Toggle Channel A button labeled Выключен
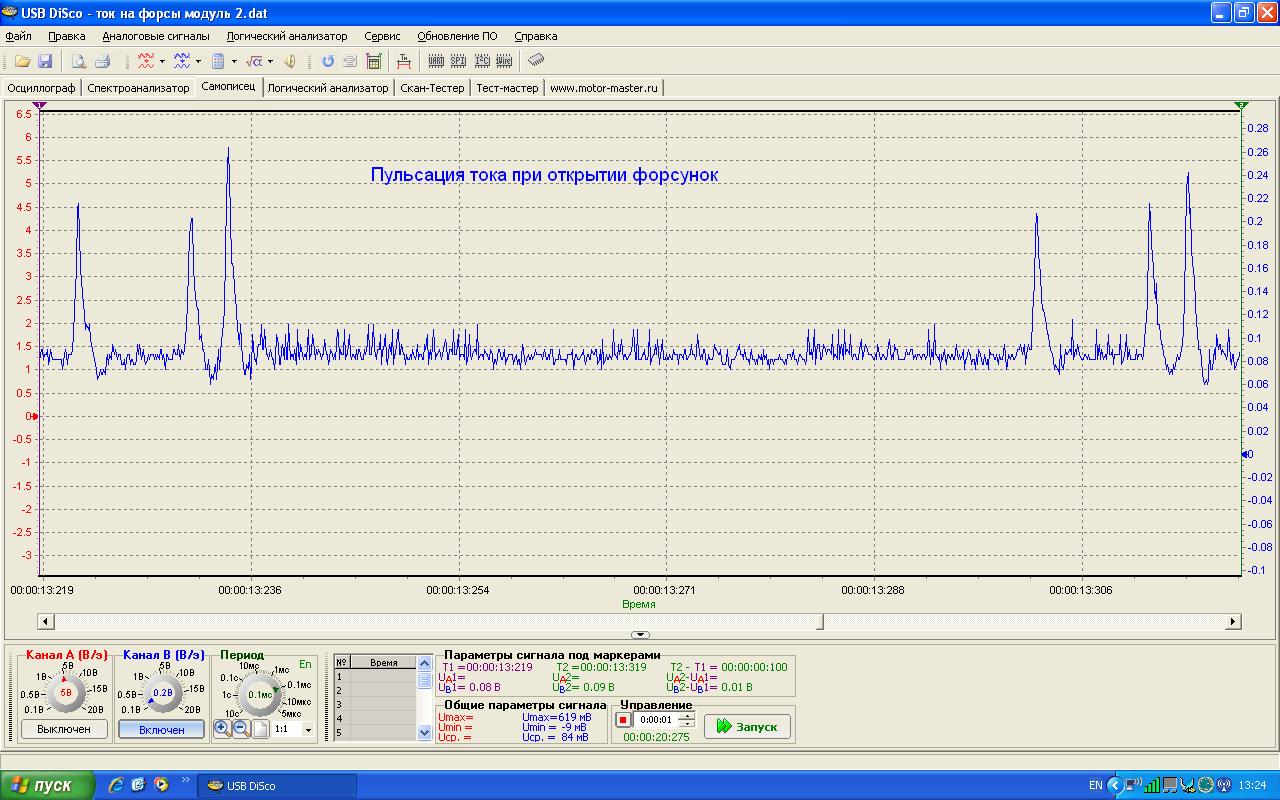The image size is (1280, 800). click(x=64, y=729)
